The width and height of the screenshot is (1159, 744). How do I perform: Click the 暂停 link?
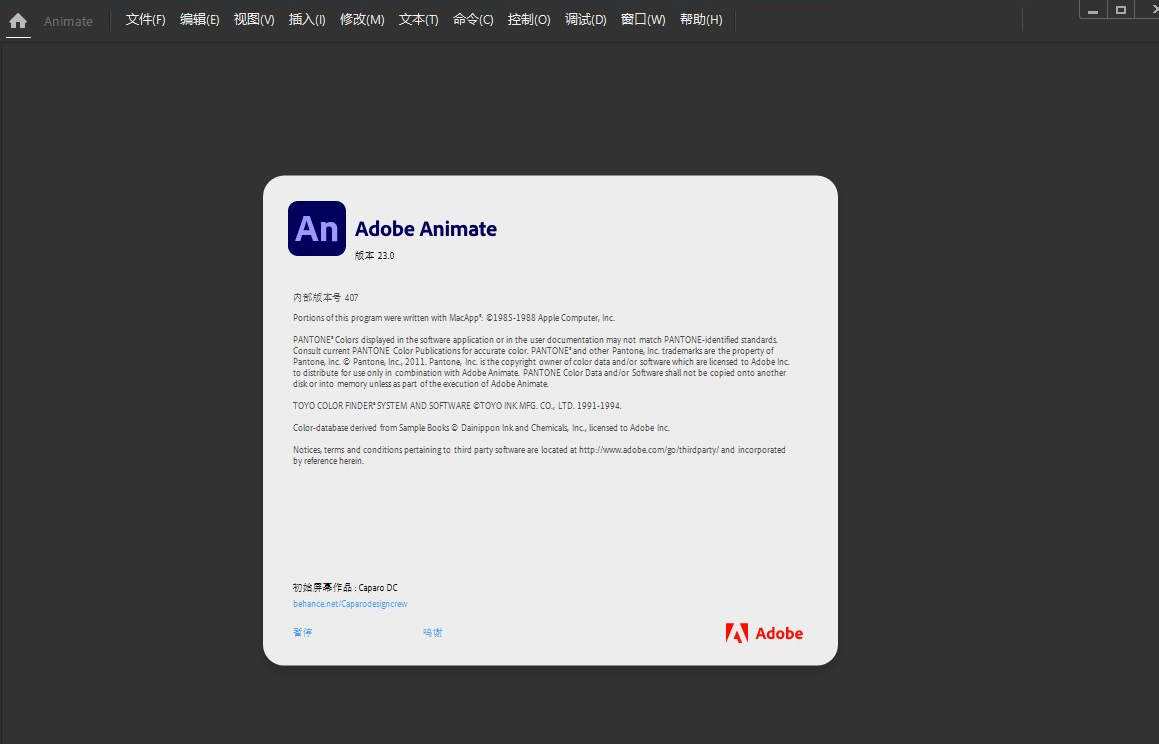pos(302,632)
